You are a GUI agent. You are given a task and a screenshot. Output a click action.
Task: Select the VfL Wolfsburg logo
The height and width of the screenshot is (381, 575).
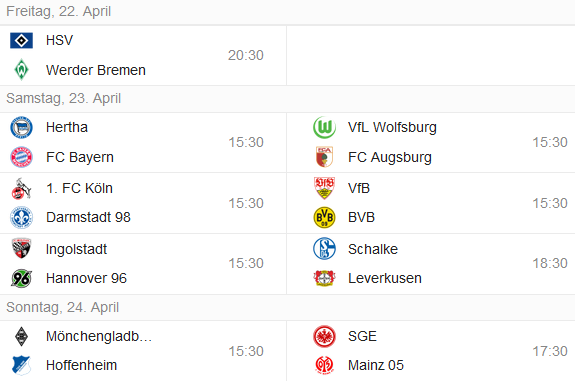point(324,128)
